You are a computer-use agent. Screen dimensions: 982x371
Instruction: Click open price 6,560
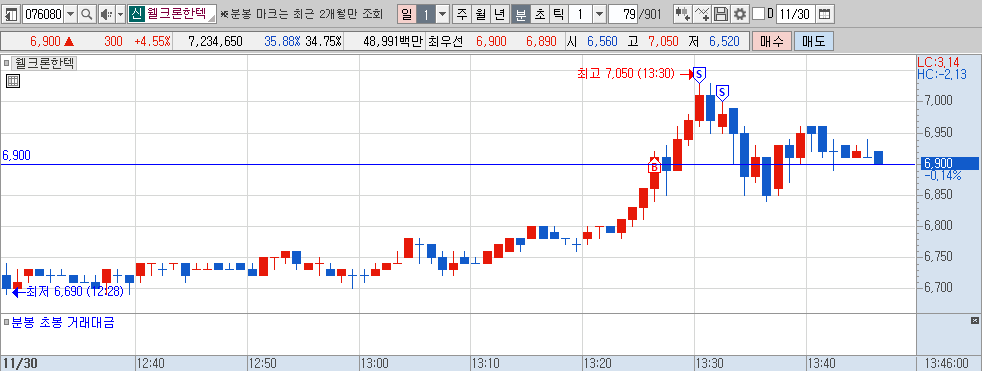pos(602,41)
